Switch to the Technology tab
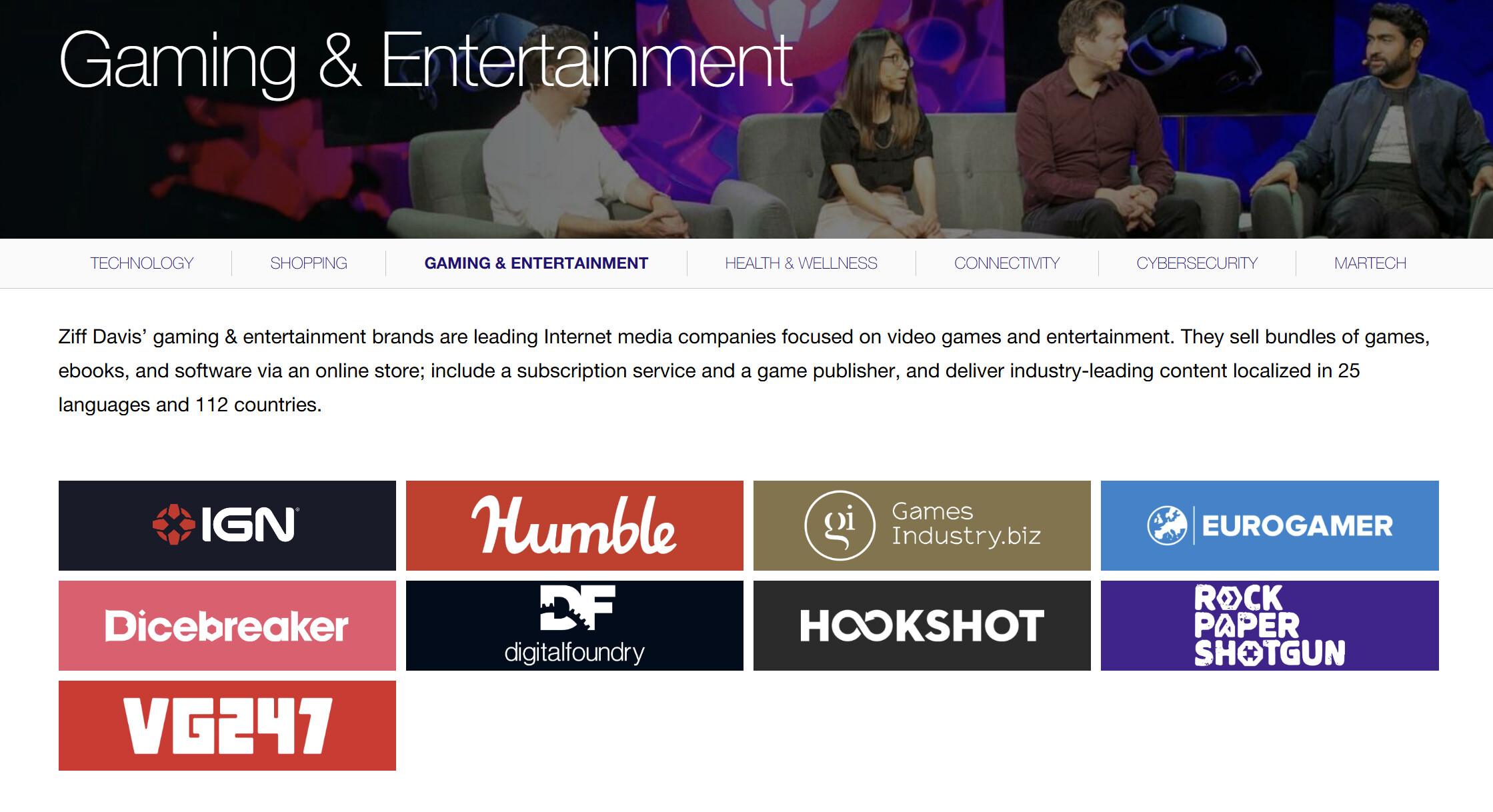The image size is (1493, 812). coord(142,263)
